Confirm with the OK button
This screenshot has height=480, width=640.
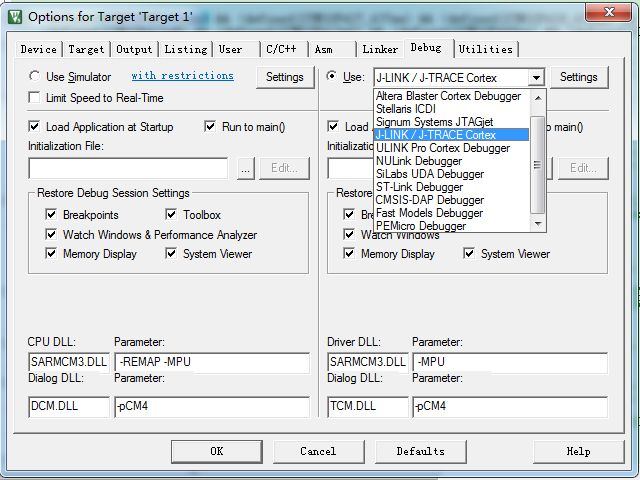pos(217,451)
